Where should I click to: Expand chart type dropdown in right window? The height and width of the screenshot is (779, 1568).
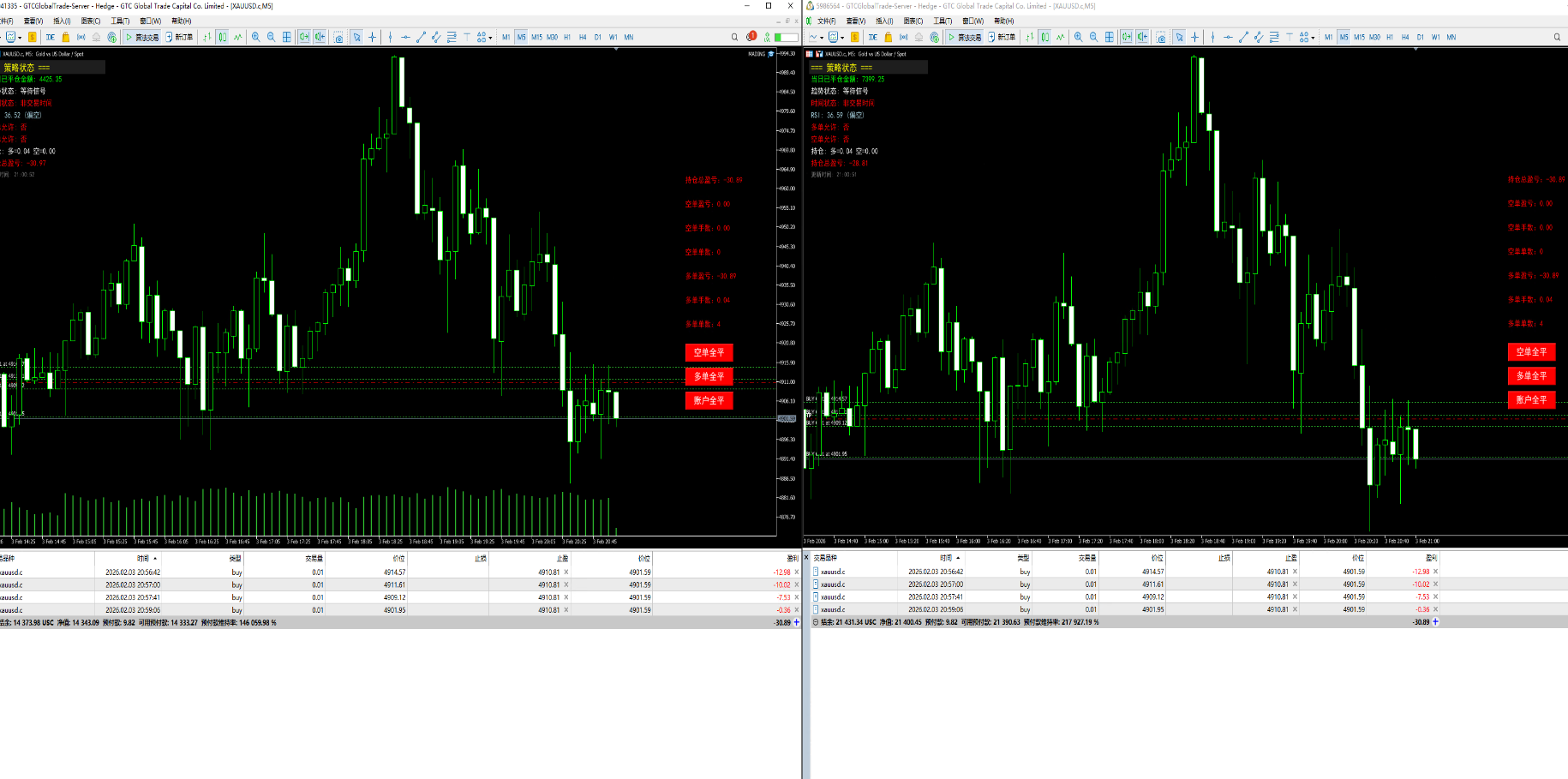(822, 37)
